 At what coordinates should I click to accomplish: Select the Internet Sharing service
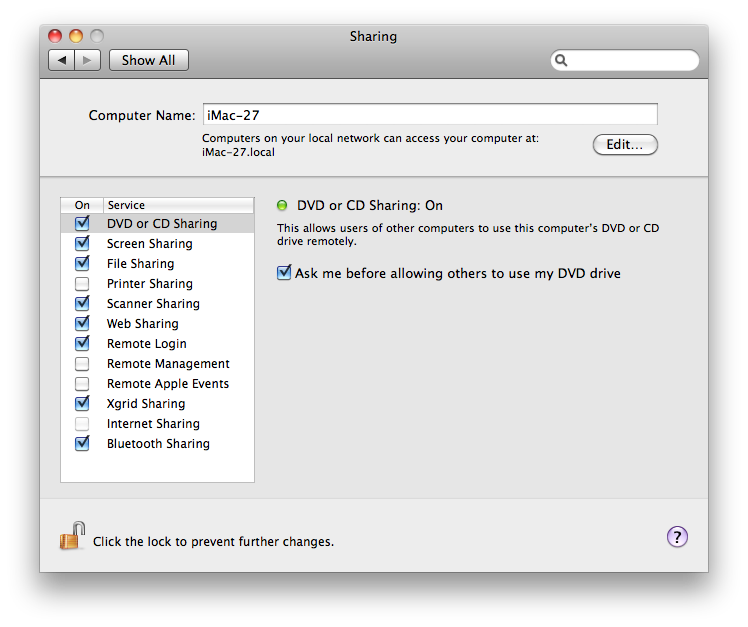[x=153, y=424]
